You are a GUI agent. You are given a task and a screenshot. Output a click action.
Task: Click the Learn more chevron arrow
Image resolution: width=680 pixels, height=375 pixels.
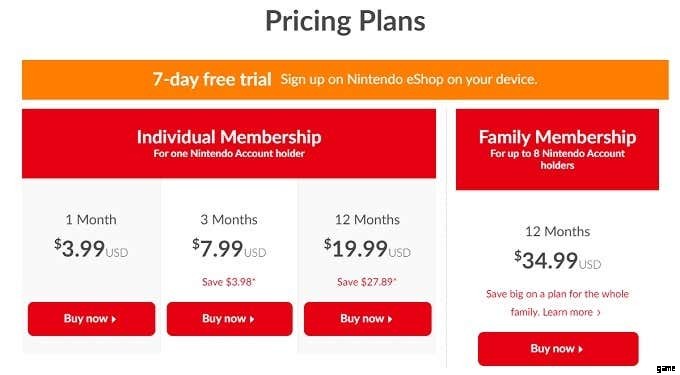(599, 313)
